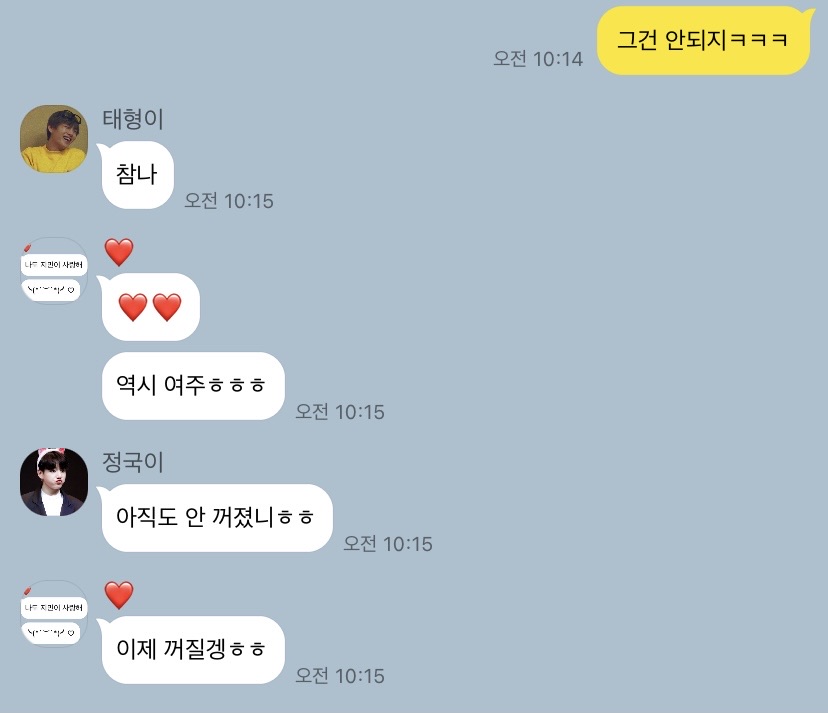Click the timestamp beside 아직도 안 꺼졌니
The height and width of the screenshot is (713, 828).
388,544
